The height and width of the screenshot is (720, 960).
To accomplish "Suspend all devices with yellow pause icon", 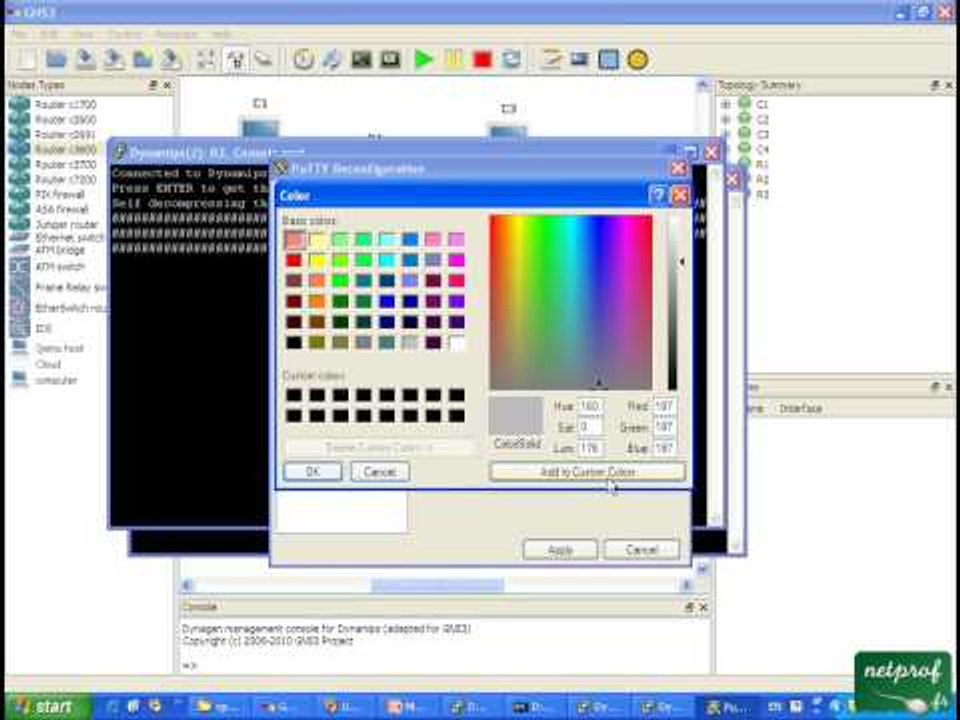I will pyautogui.click(x=454, y=59).
